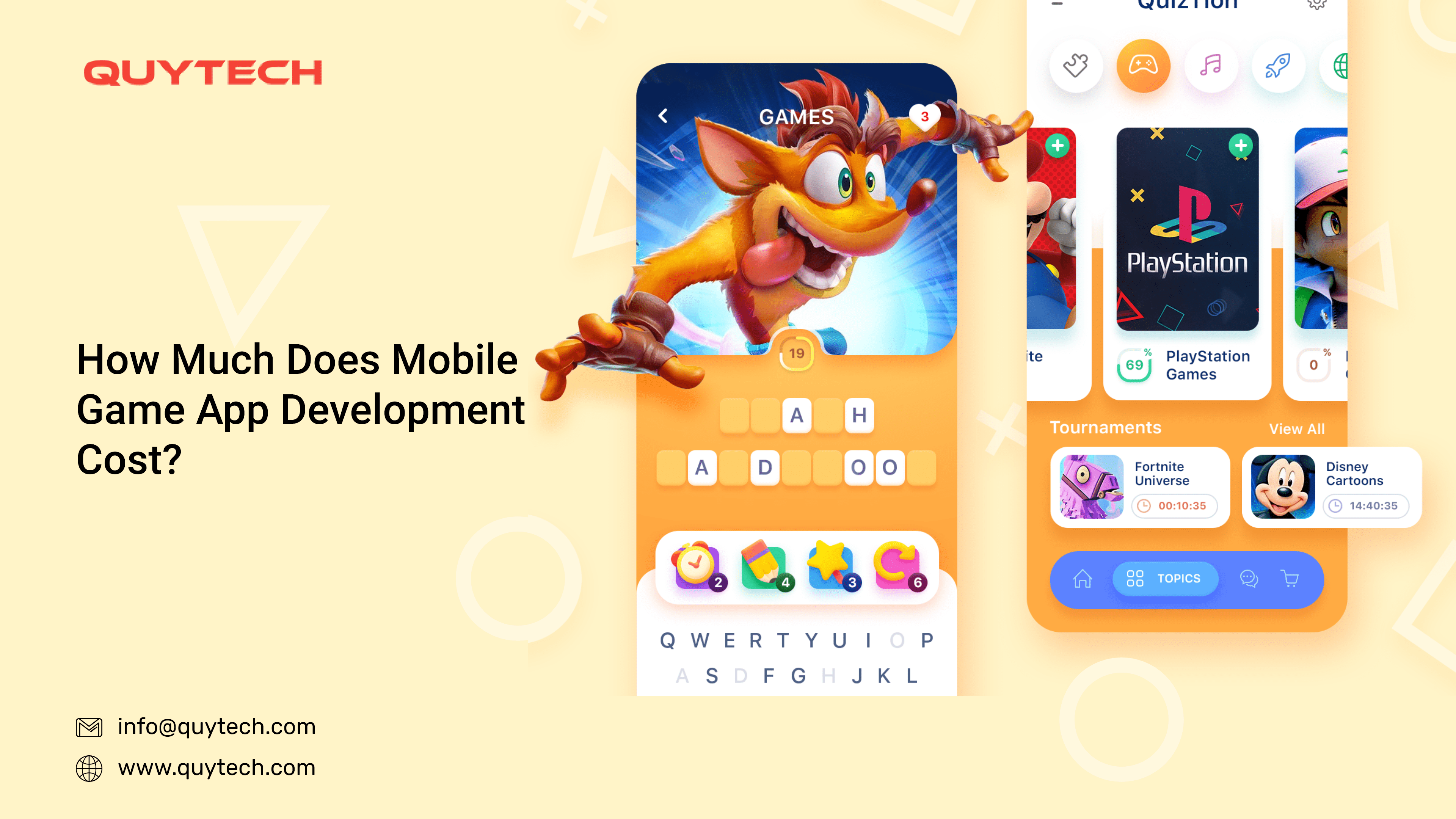Viewport: 1456px width, 819px height.
Task: Click the music note icon
Action: 1209,64
